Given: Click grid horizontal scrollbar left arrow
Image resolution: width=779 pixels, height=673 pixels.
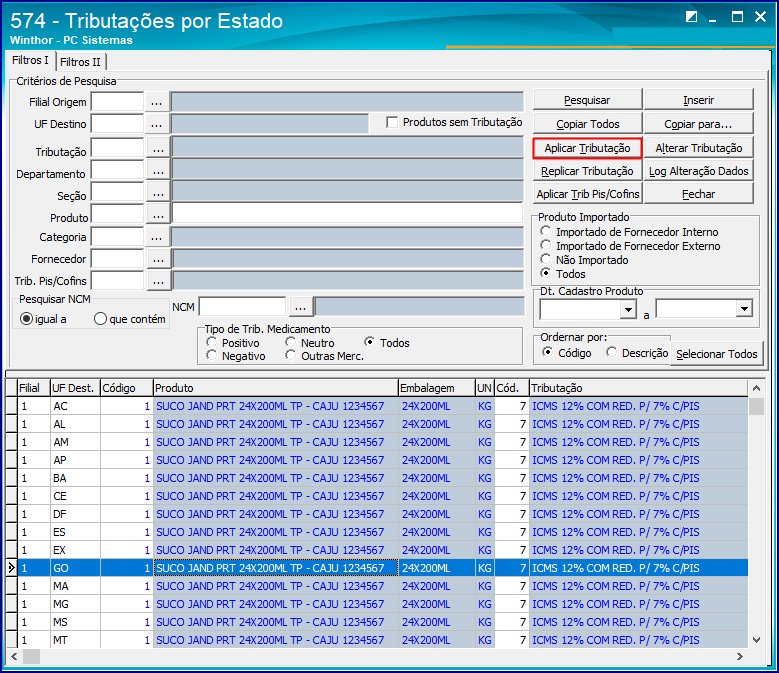Looking at the screenshot, I should click(14, 656).
